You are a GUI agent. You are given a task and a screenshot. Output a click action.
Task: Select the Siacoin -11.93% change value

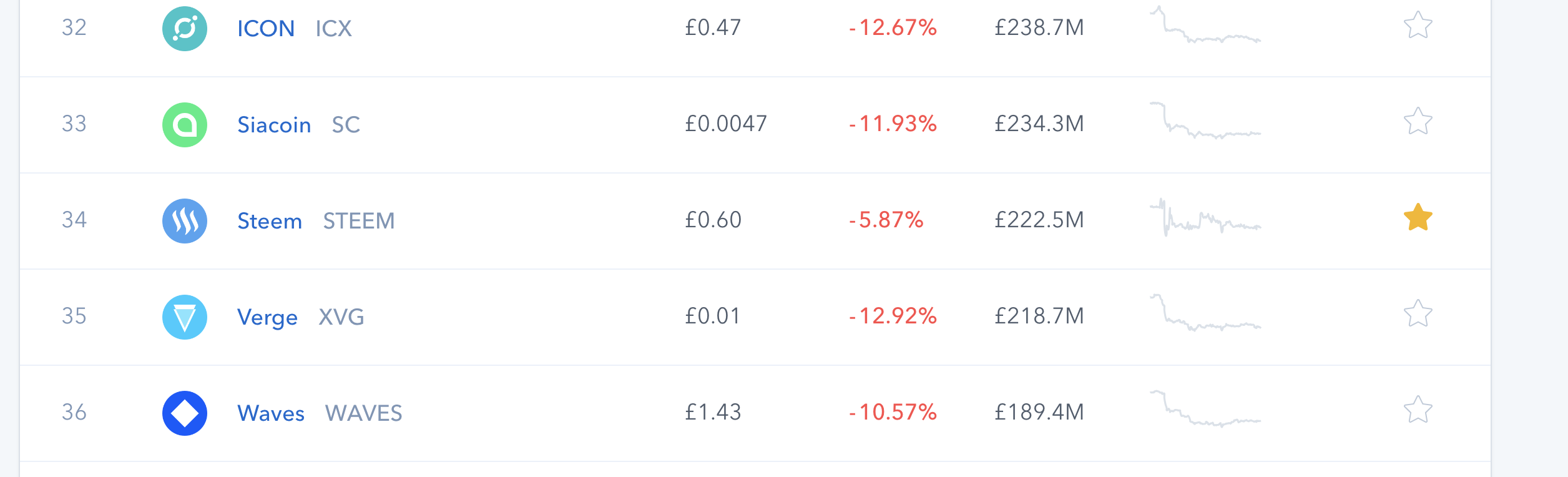click(893, 124)
